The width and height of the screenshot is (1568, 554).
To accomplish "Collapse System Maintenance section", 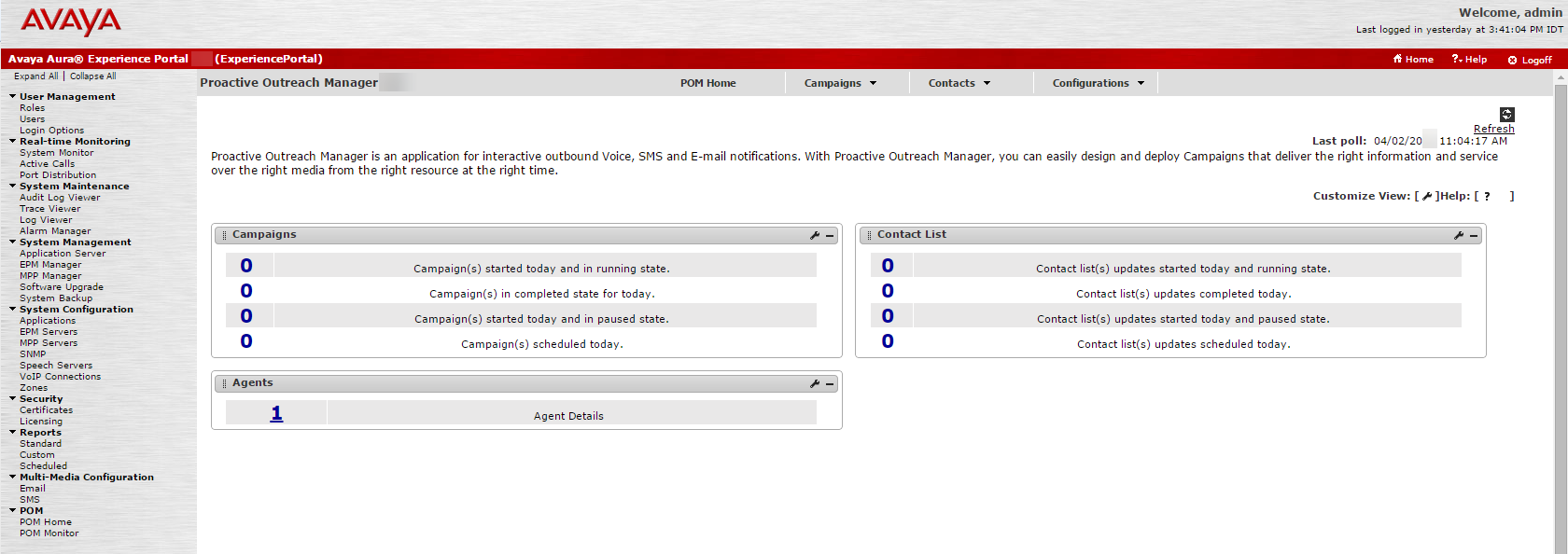I will click(13, 186).
